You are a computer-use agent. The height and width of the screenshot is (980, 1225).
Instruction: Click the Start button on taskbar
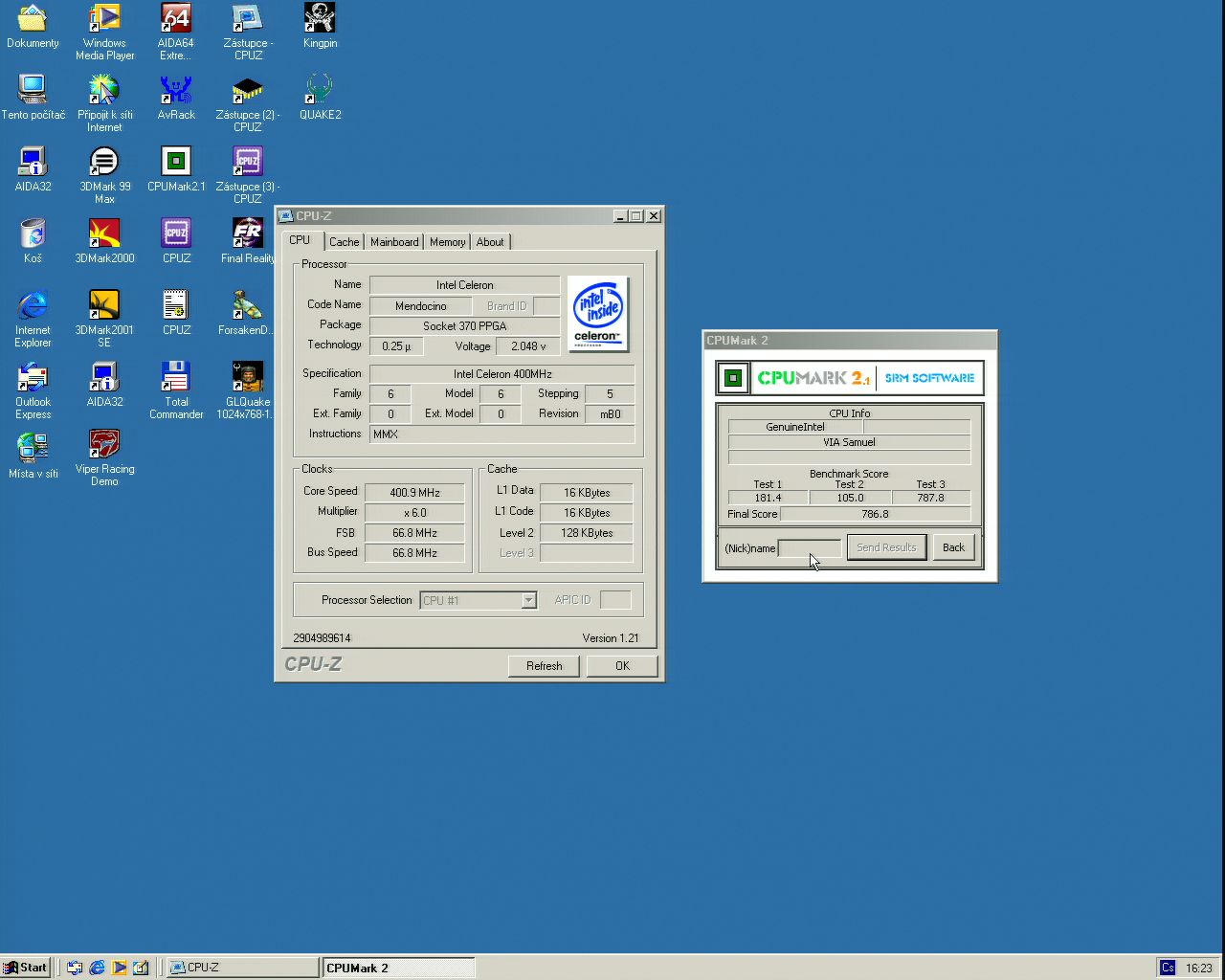(25, 968)
